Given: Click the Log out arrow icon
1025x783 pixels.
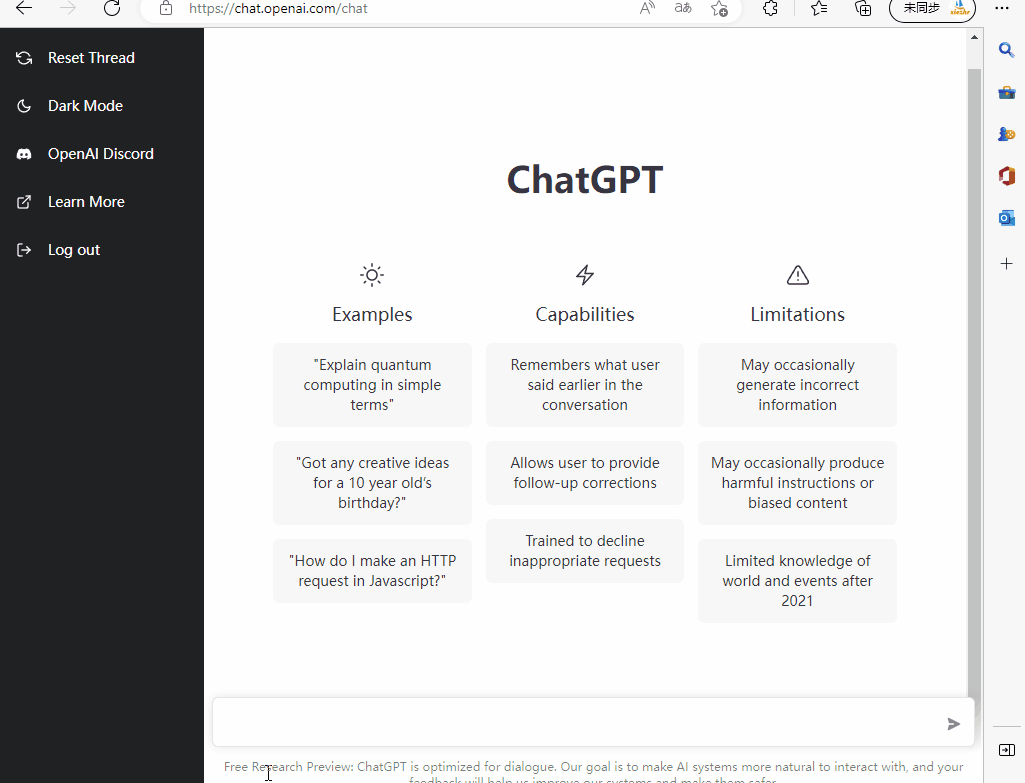Looking at the screenshot, I should pyautogui.click(x=24, y=250).
